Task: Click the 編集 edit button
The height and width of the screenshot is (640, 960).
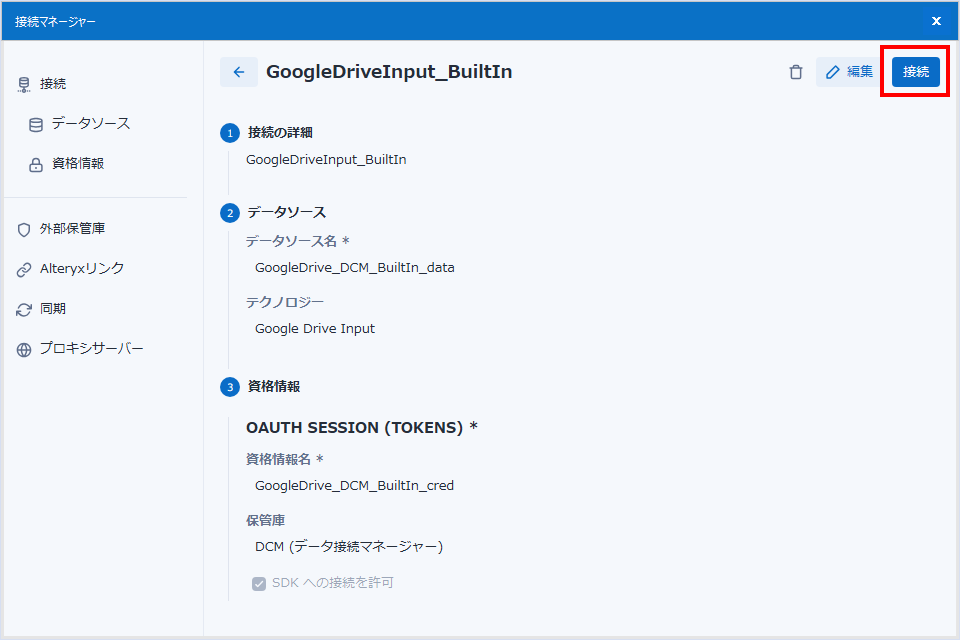Action: tap(848, 72)
